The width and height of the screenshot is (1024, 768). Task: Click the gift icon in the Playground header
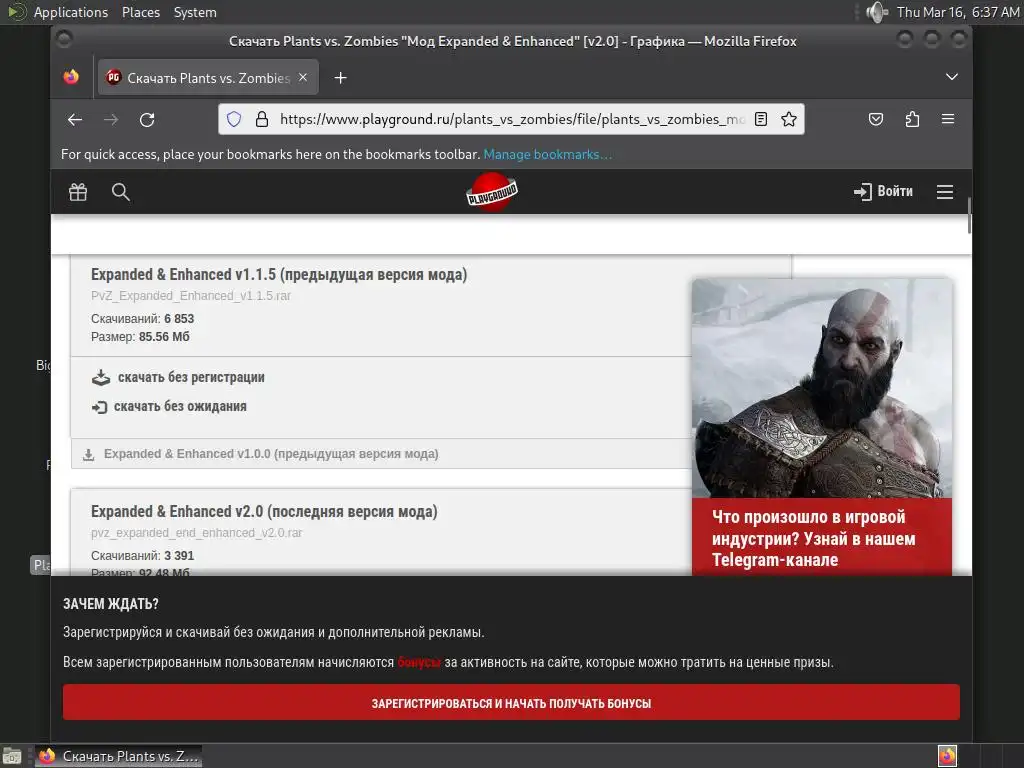pos(78,192)
